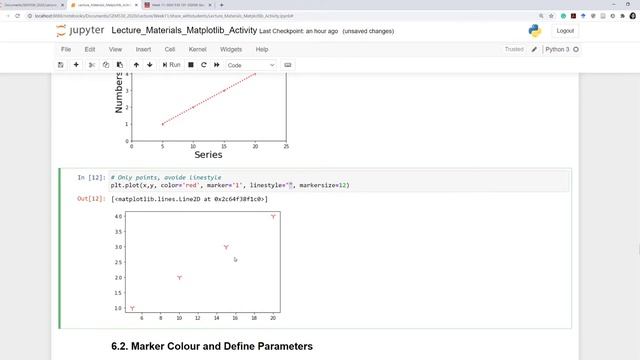Open the File menu
This screenshot has height=360, width=640.
coord(66,49)
